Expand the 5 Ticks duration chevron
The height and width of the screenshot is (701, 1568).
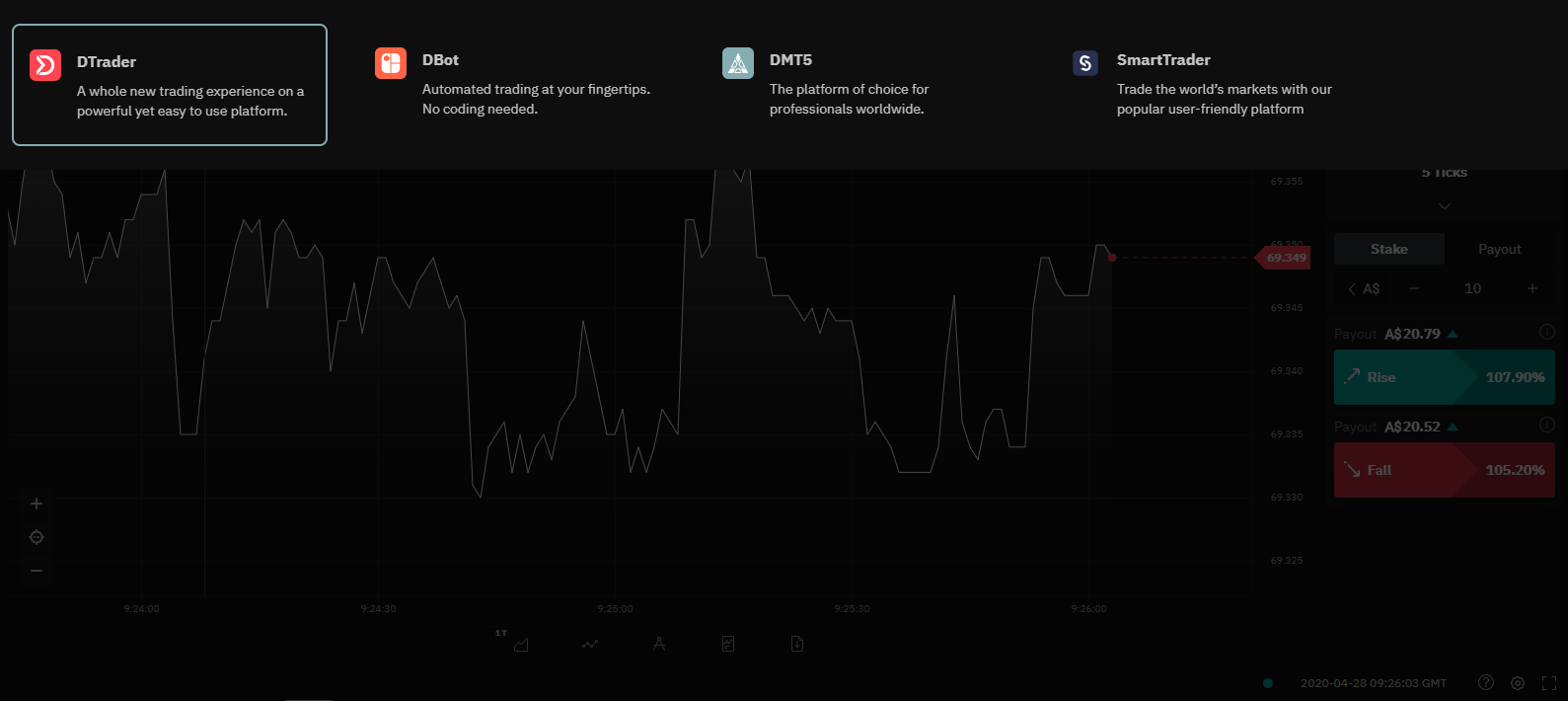coord(1445,206)
